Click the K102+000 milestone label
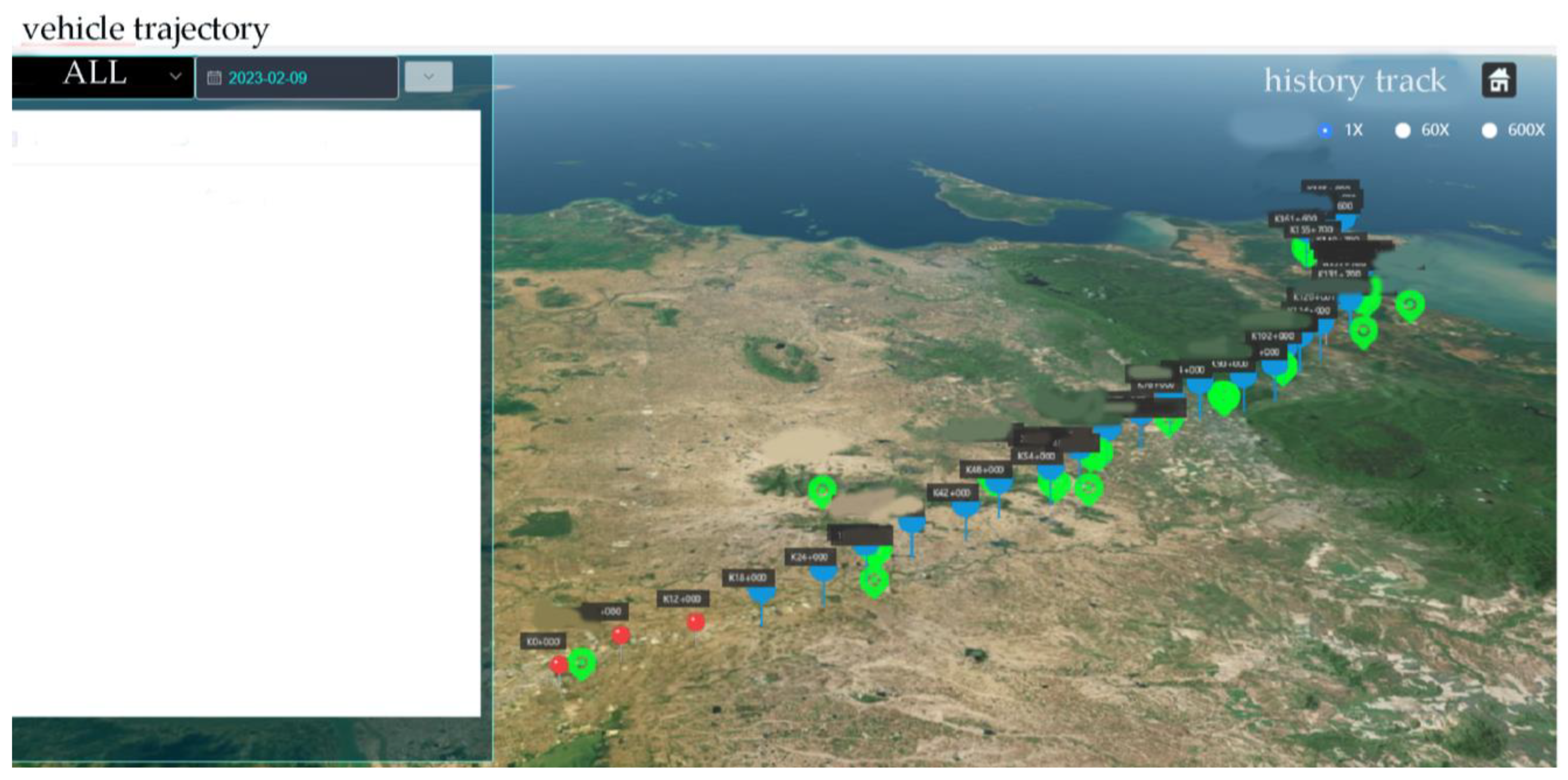The image size is (1568, 780). click(x=1272, y=336)
